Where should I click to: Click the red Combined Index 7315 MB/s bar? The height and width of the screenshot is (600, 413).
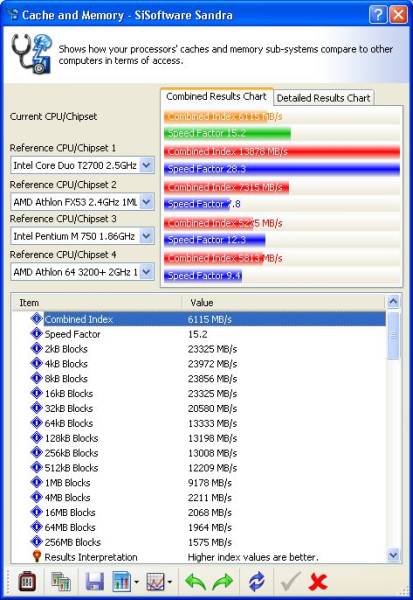(x=226, y=187)
